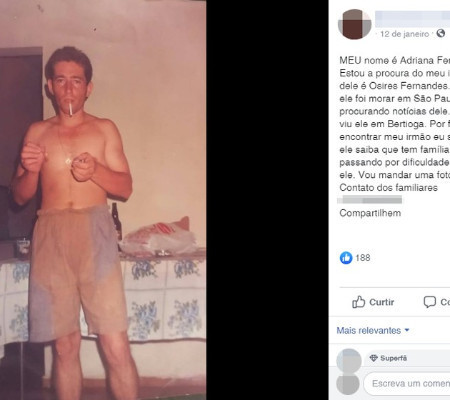Click the blurred family contact number

point(370,200)
